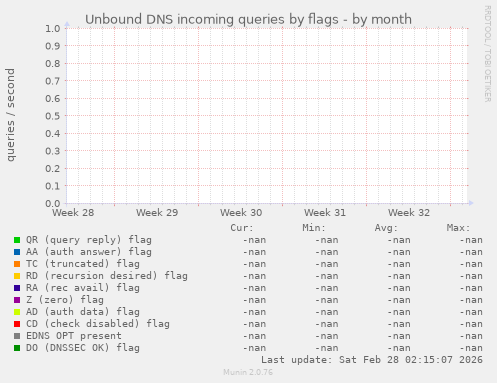Viewport: 497px width, 383px height.
Task: Click the 0.5 y-axis value
Action: 53,116
